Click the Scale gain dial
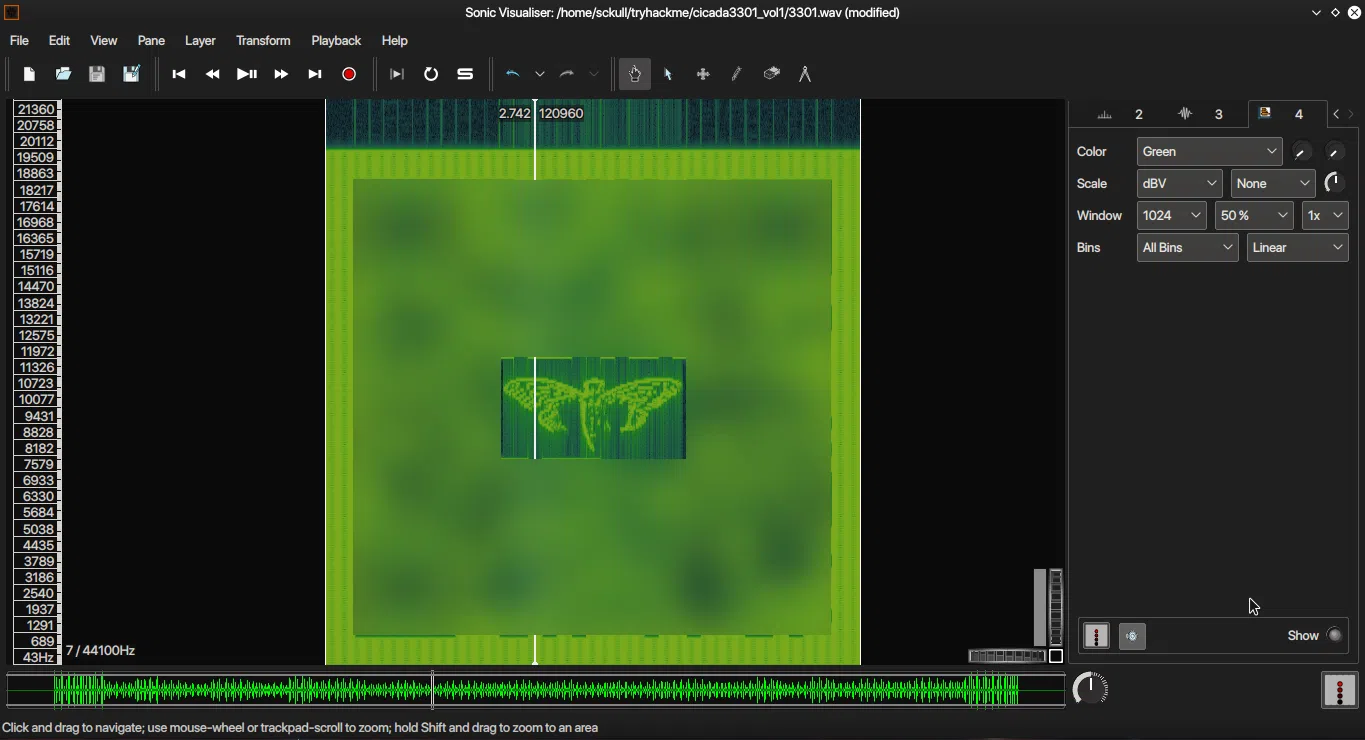 pos(1335,183)
